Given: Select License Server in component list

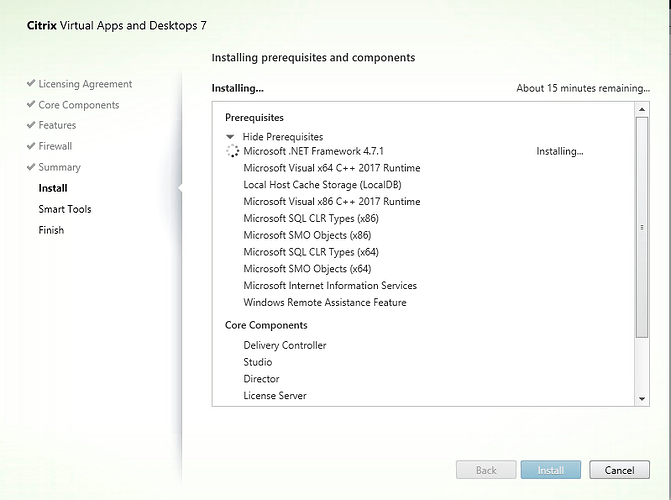Looking at the screenshot, I should pyautogui.click(x=275, y=396).
